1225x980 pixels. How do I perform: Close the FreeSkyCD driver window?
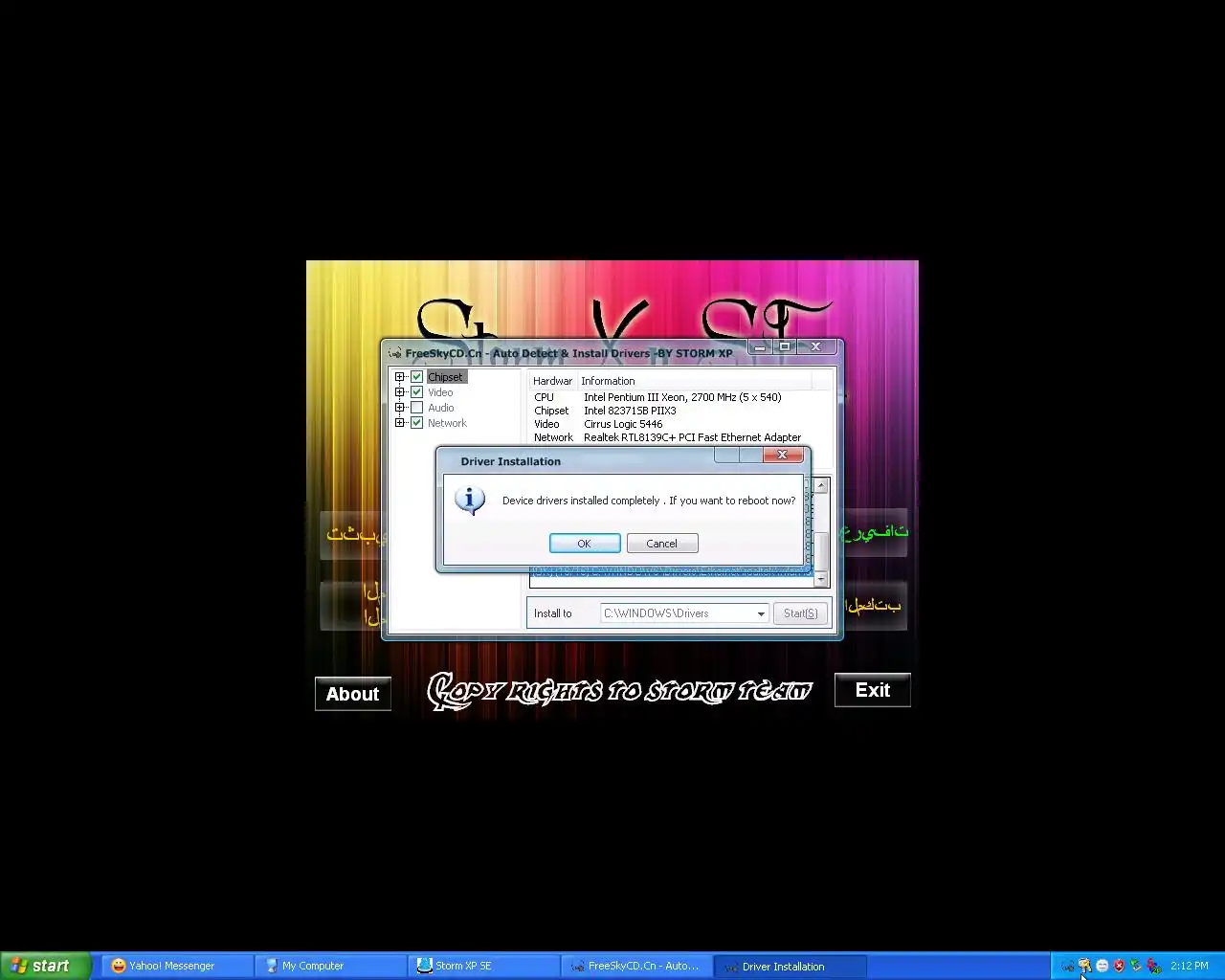tap(816, 346)
